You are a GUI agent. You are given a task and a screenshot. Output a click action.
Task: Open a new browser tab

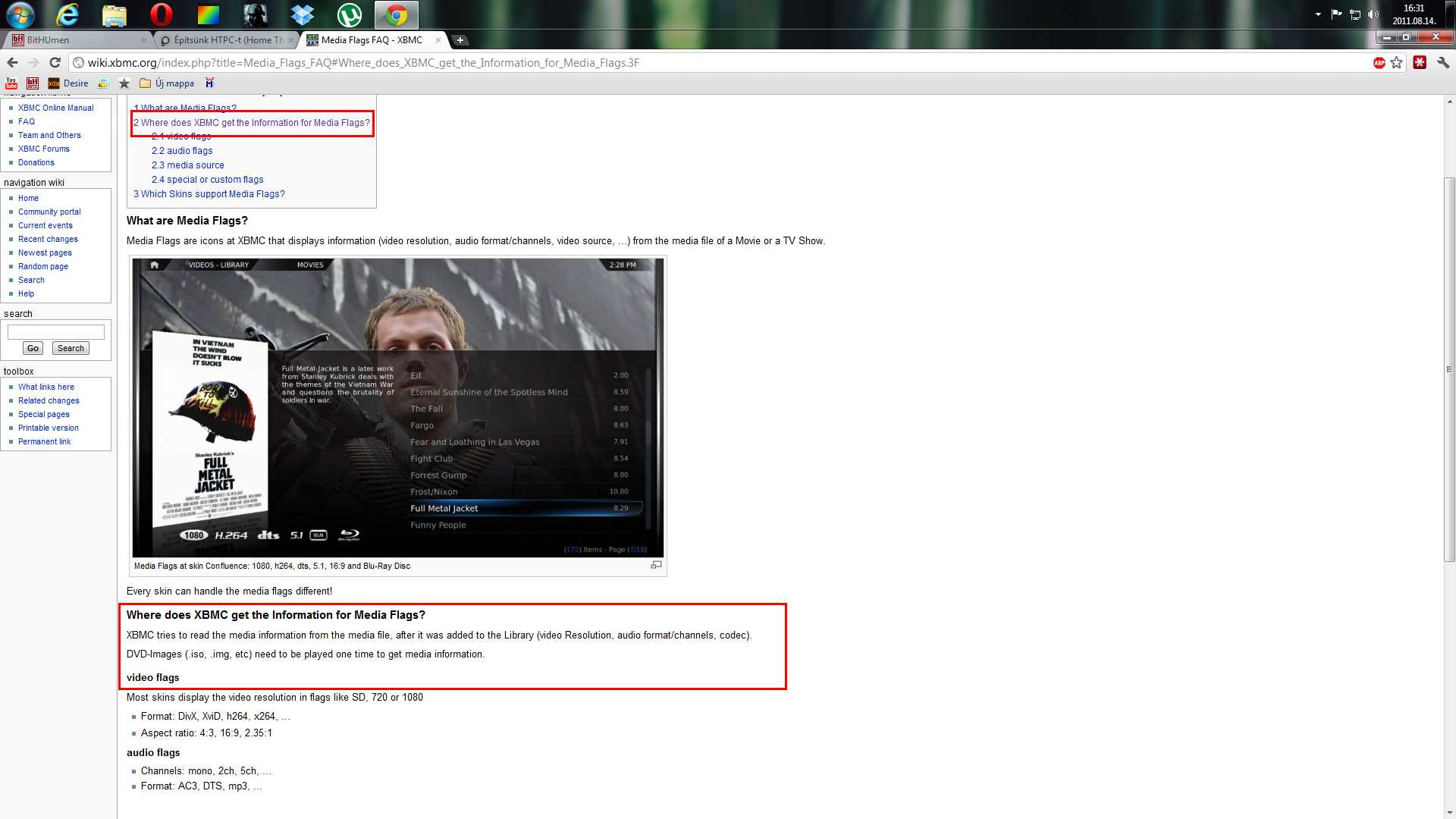coord(460,40)
